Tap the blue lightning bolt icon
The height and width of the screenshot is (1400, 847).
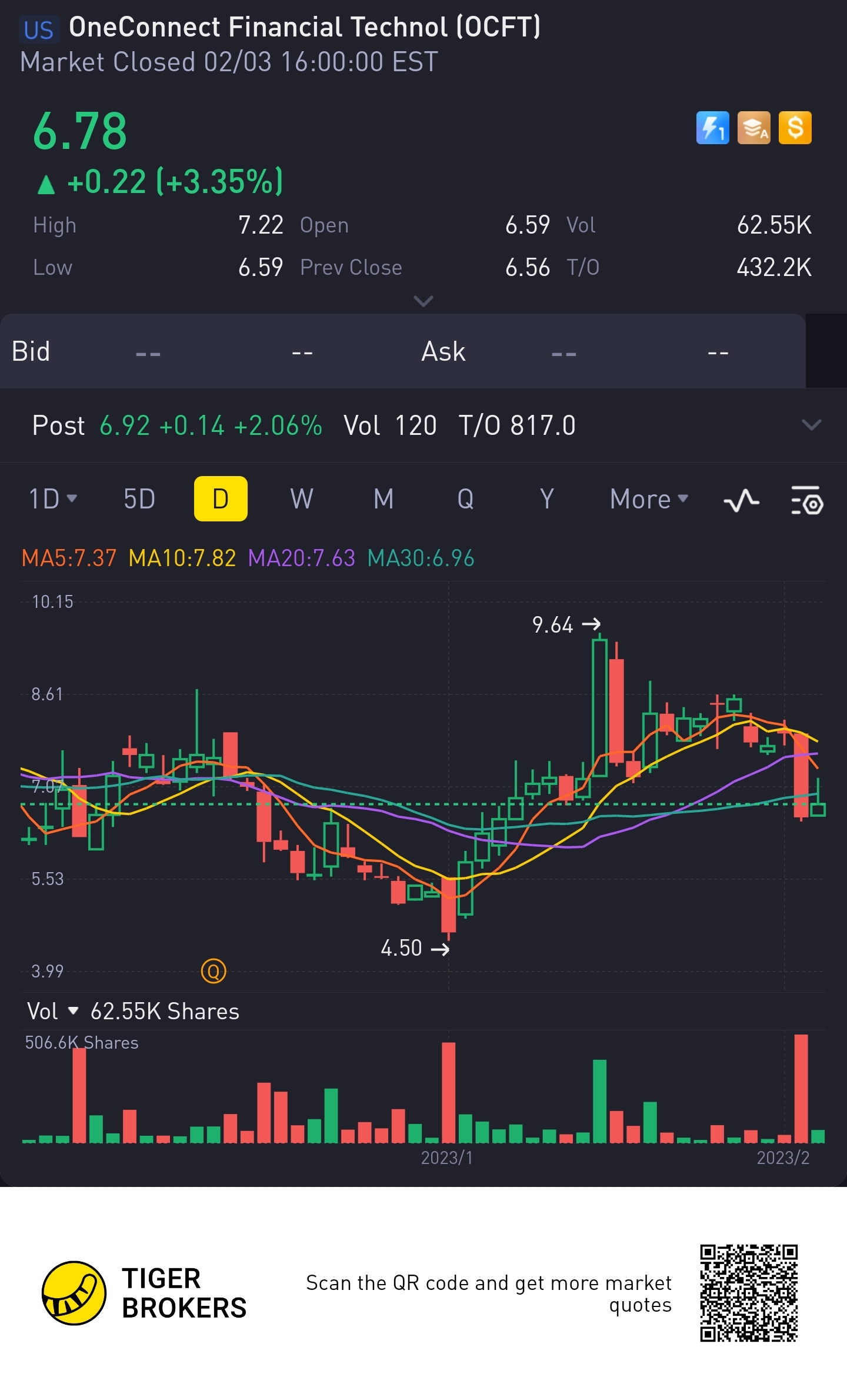(712, 128)
